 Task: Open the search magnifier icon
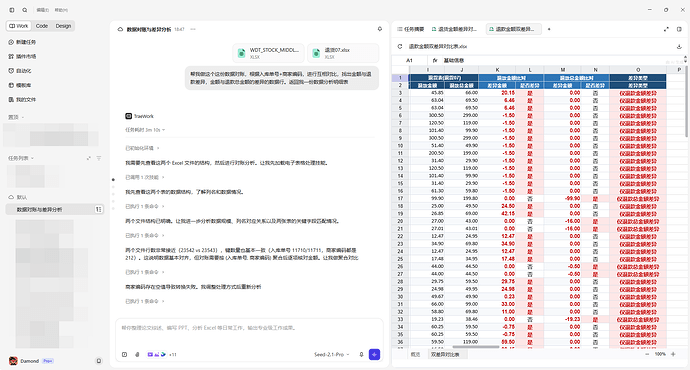25,10
